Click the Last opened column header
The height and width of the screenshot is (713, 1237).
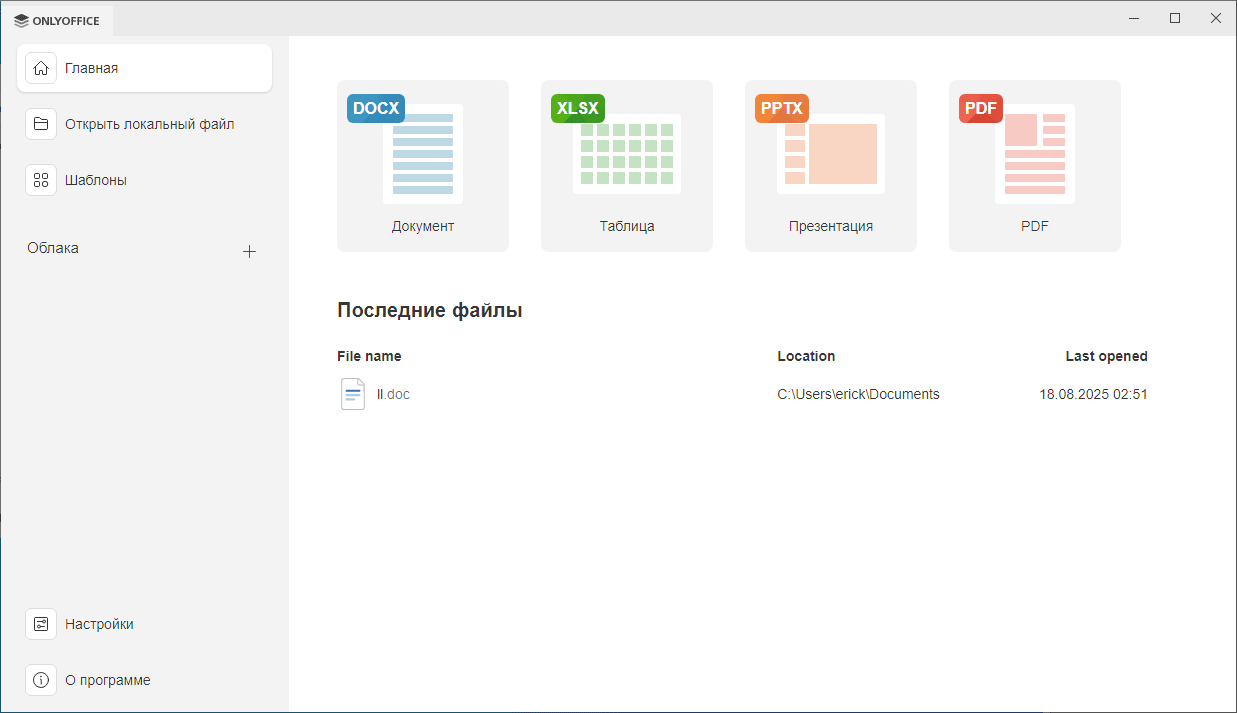(1106, 356)
